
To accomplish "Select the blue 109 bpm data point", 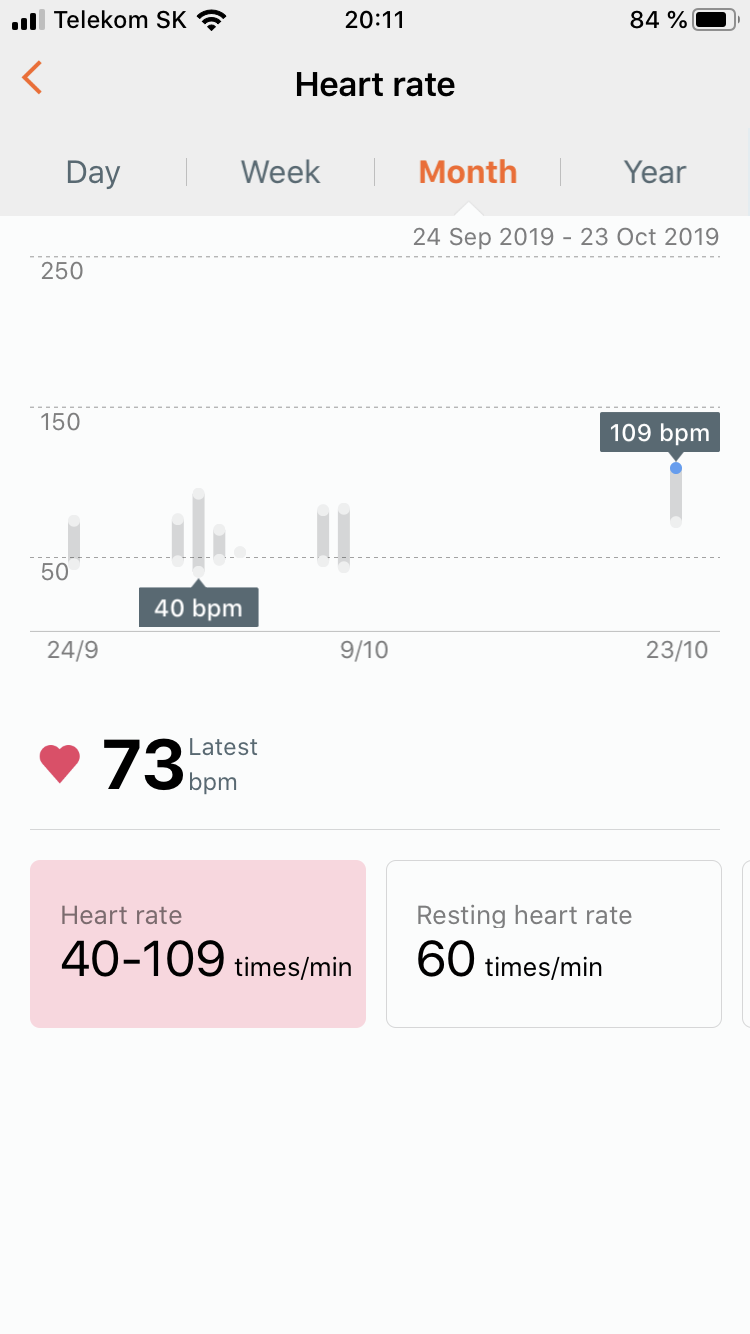I will point(676,468).
